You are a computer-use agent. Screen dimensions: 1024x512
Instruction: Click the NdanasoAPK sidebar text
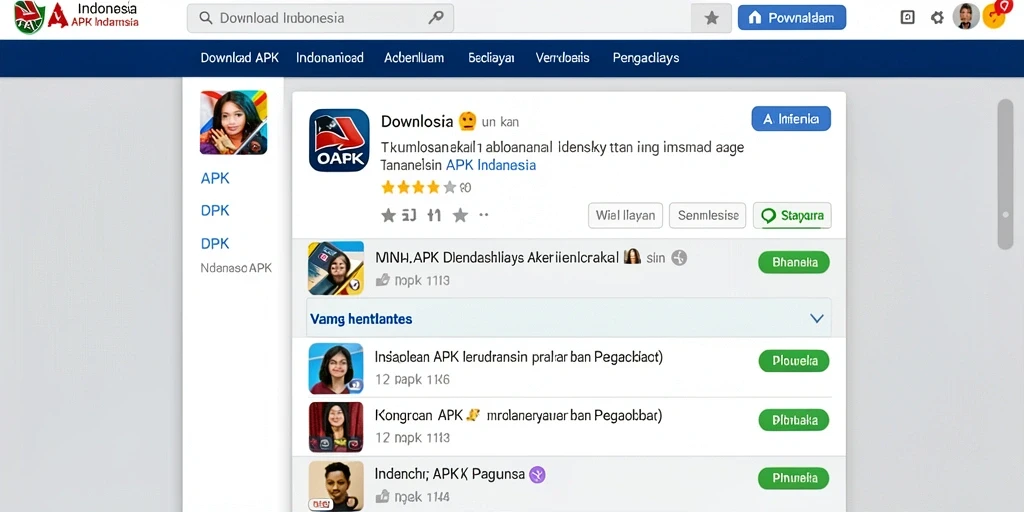(236, 268)
